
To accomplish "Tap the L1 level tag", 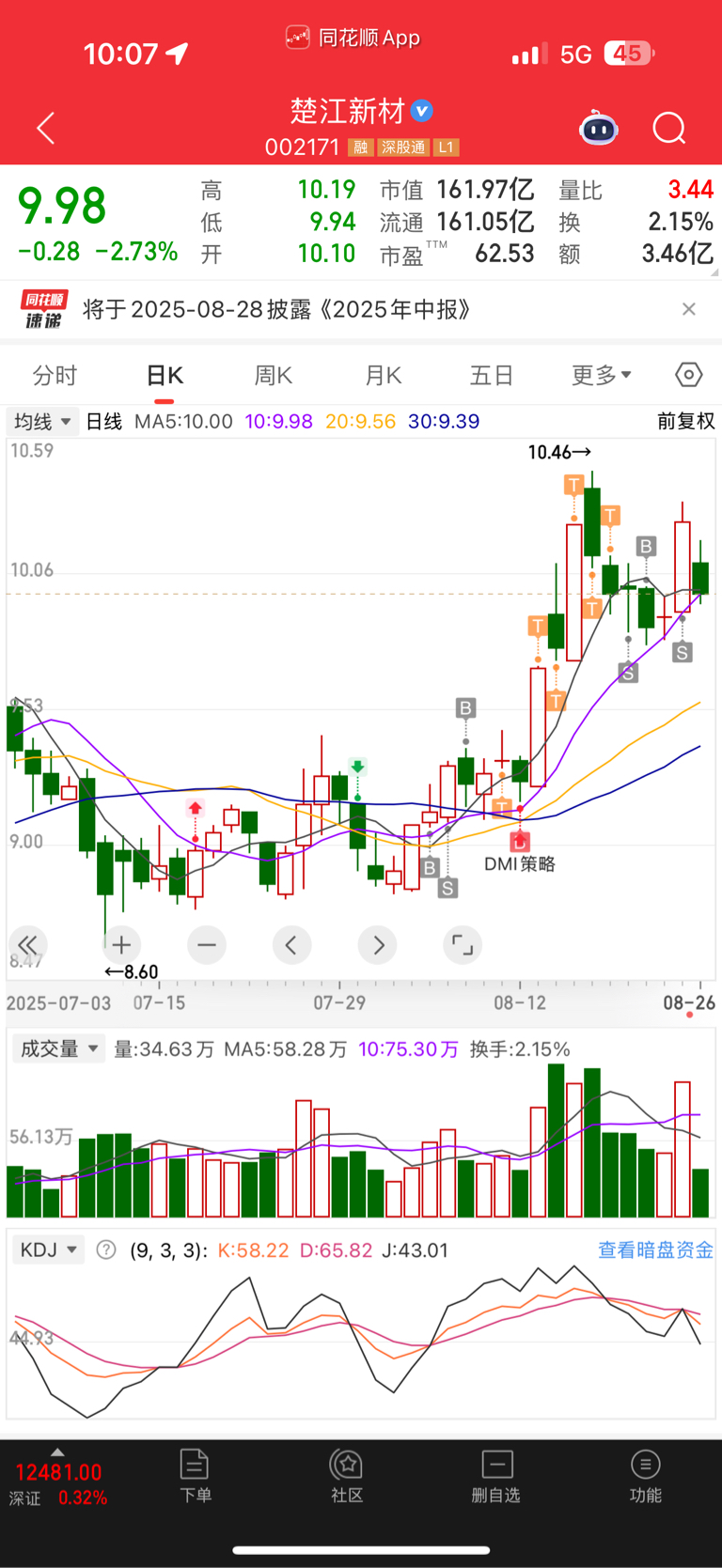I will click(x=447, y=147).
